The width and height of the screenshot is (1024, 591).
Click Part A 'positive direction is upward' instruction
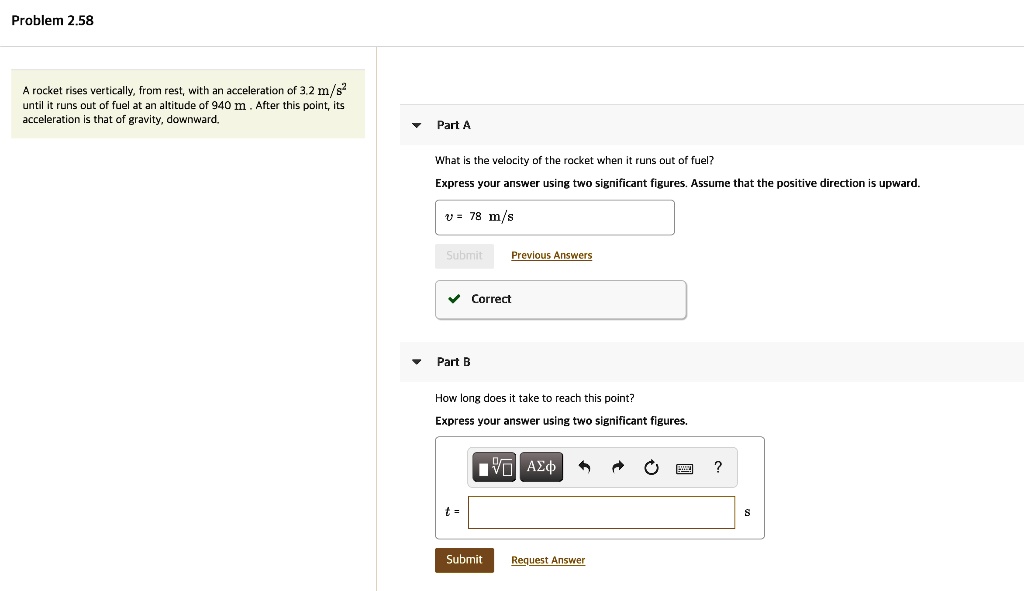677,183
